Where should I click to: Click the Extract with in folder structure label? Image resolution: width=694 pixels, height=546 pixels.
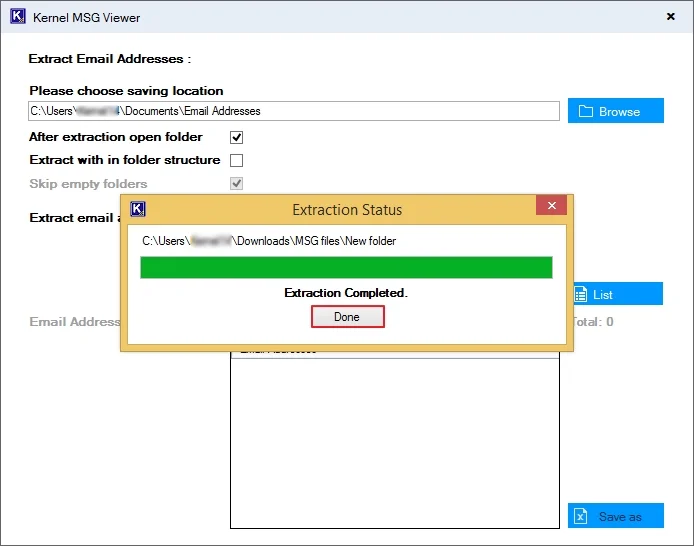125,160
